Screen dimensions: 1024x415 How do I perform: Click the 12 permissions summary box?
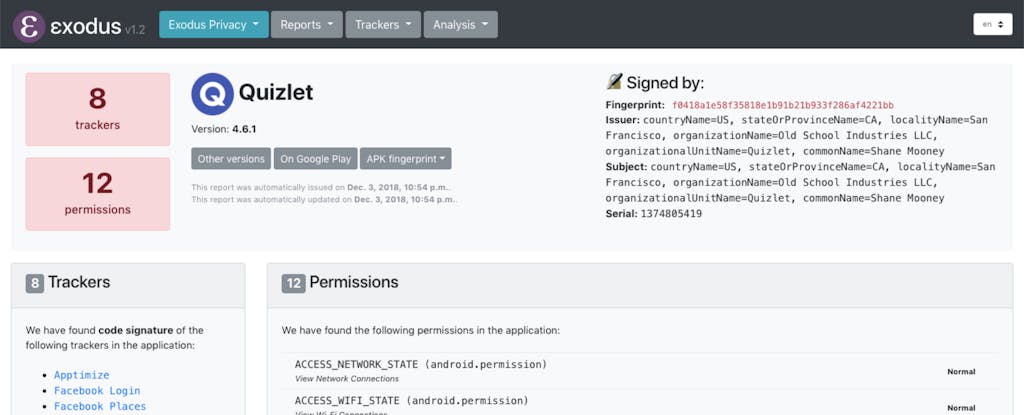click(x=97, y=193)
